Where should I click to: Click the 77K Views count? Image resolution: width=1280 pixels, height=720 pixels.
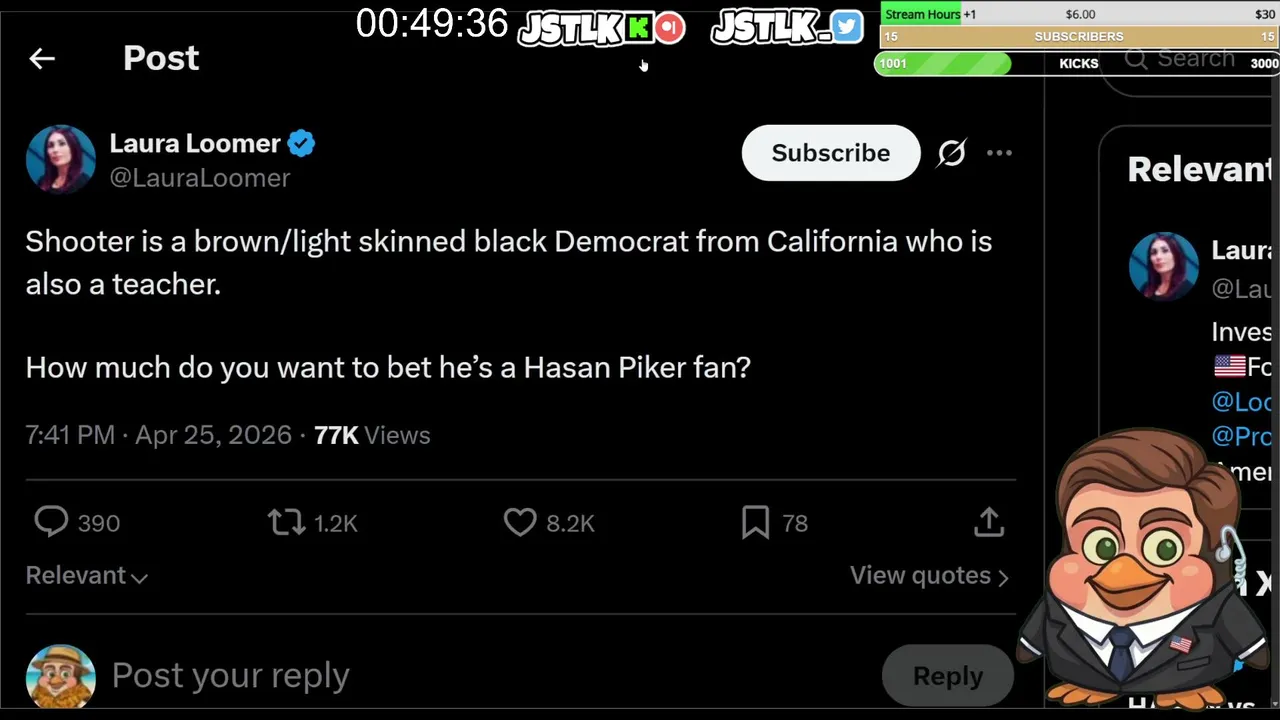[372, 435]
